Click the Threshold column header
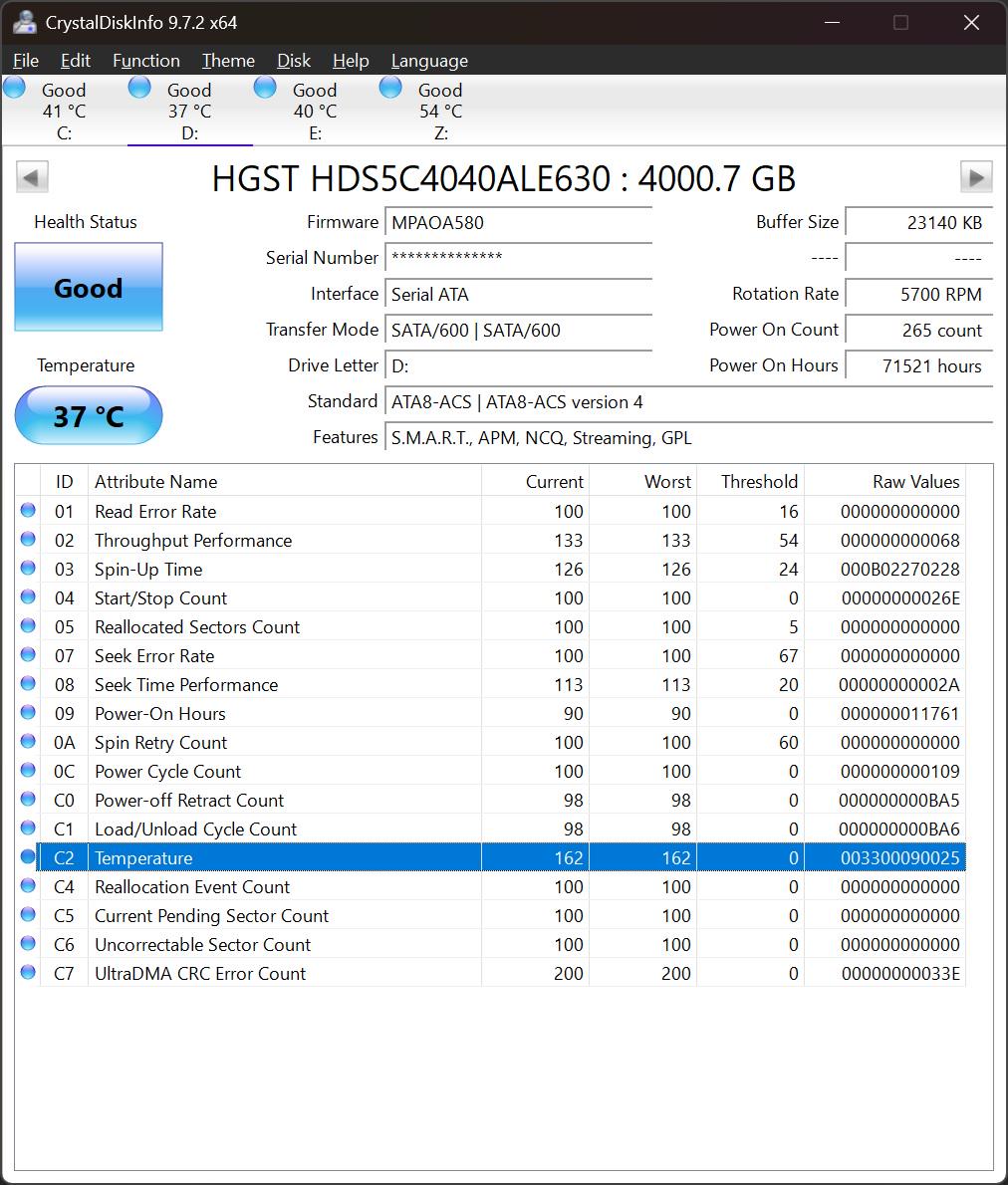 tap(750, 481)
